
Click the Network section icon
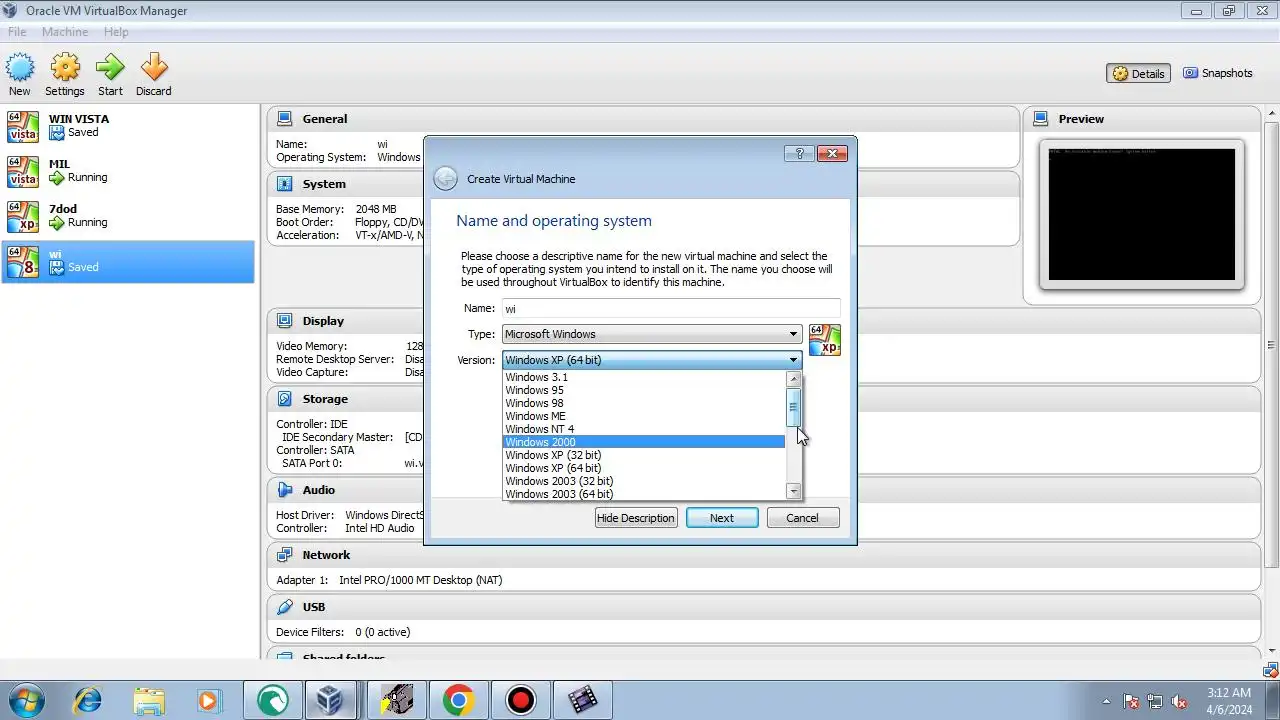pos(285,555)
